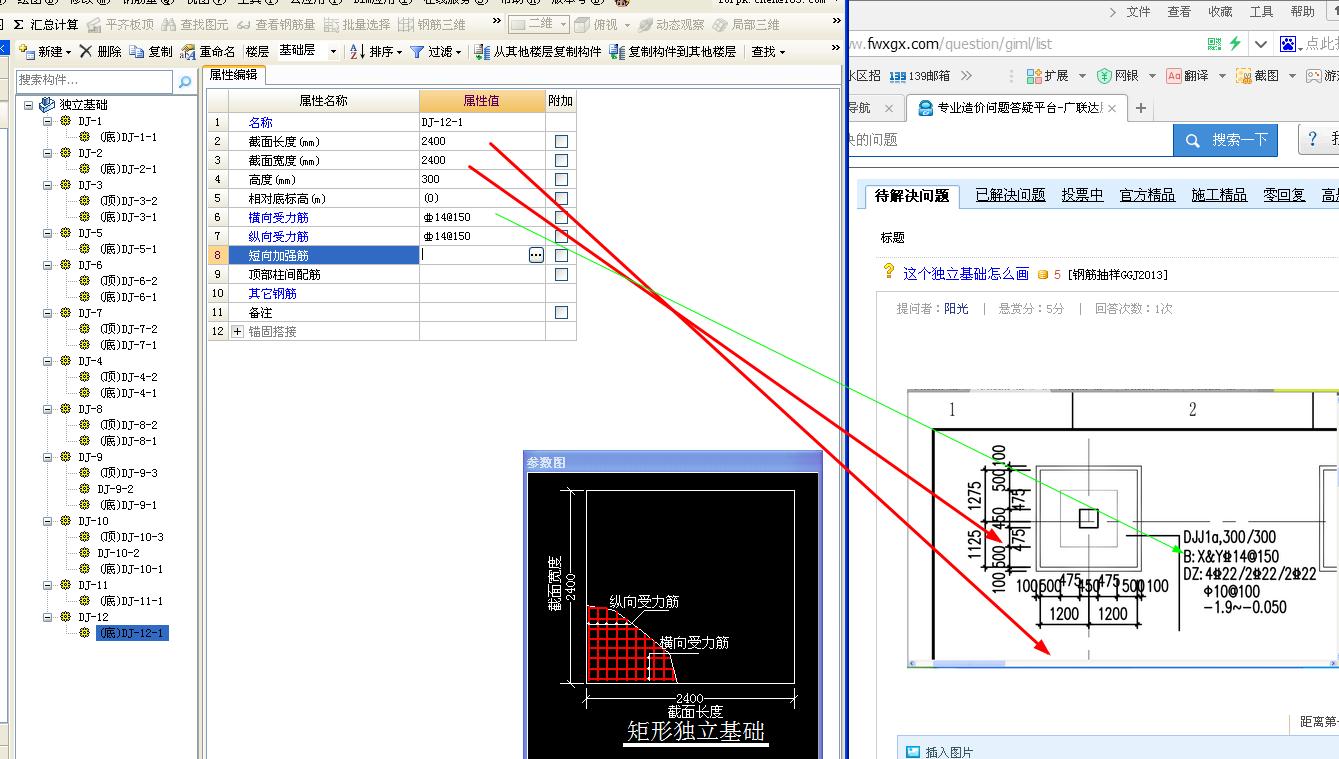Click the green lightning speed icon
This screenshot has width=1339, height=759.
(x=1235, y=43)
